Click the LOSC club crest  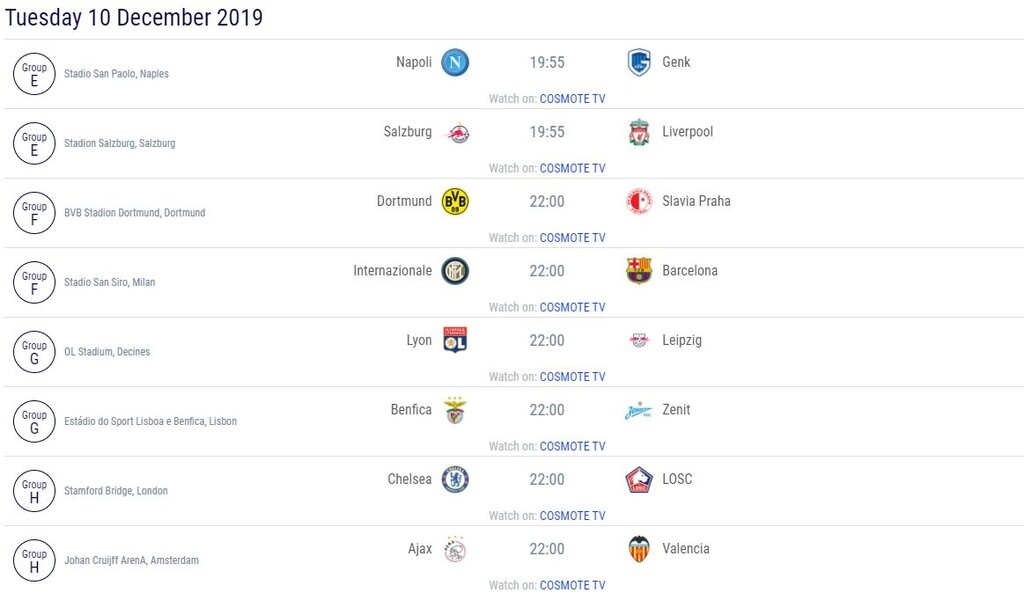pyautogui.click(x=639, y=480)
